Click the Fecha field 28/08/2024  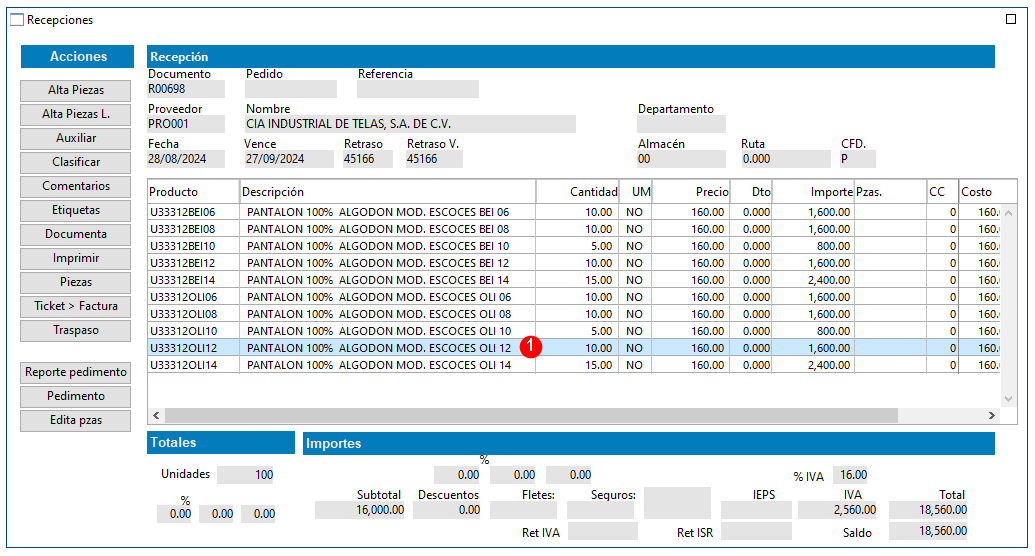click(x=186, y=159)
